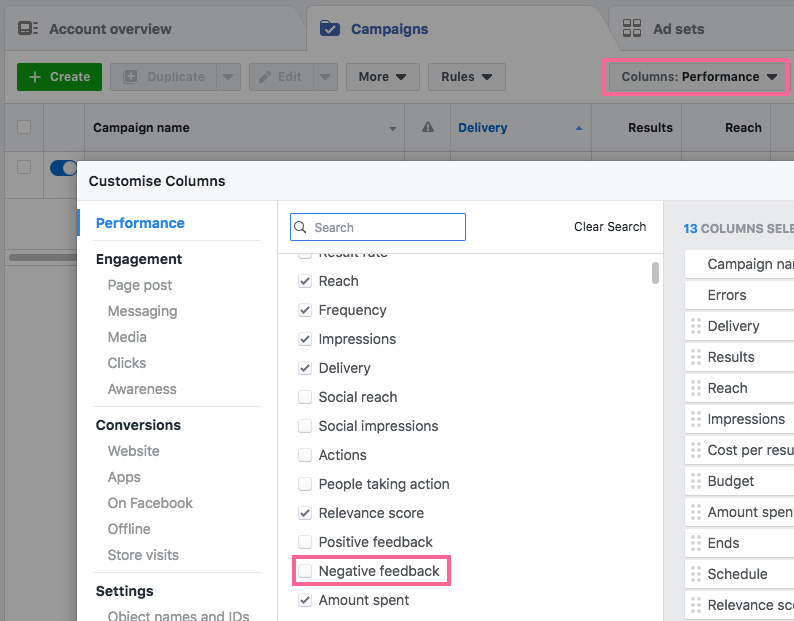The image size is (794, 621).
Task: Sort by the Results column header
Action: coord(650,128)
